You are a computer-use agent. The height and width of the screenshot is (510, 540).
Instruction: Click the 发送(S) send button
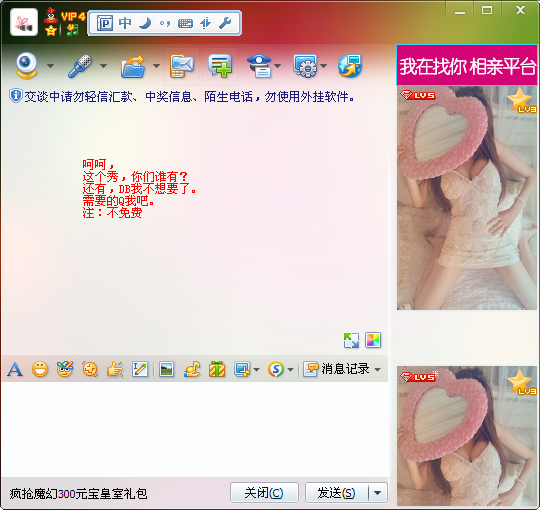pos(336,493)
